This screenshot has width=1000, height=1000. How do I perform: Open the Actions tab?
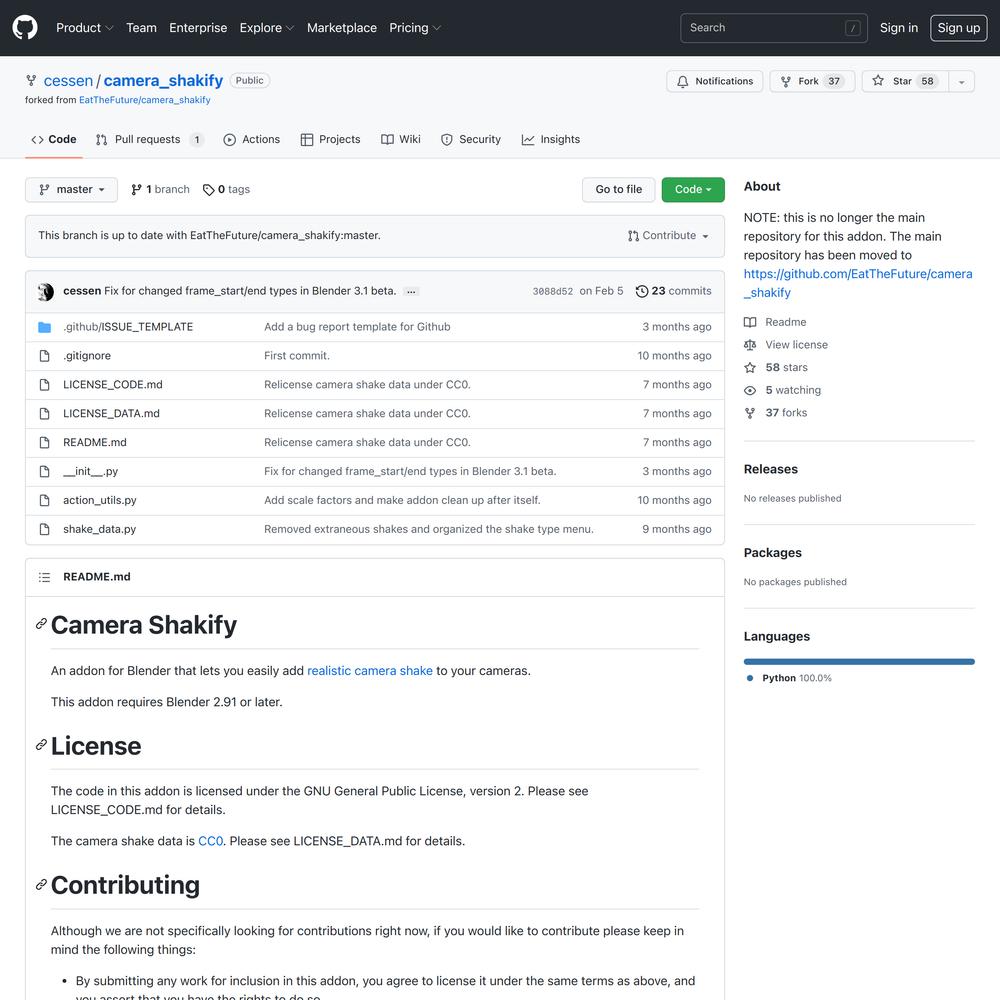pyautogui.click(x=252, y=140)
